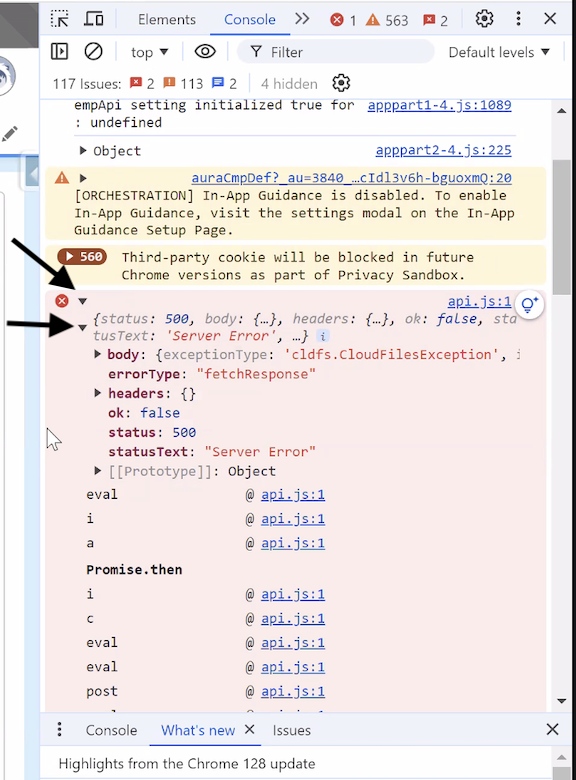Screen dimensions: 576x780
Task: Click the issues badge showing 2
Action: coord(436,20)
